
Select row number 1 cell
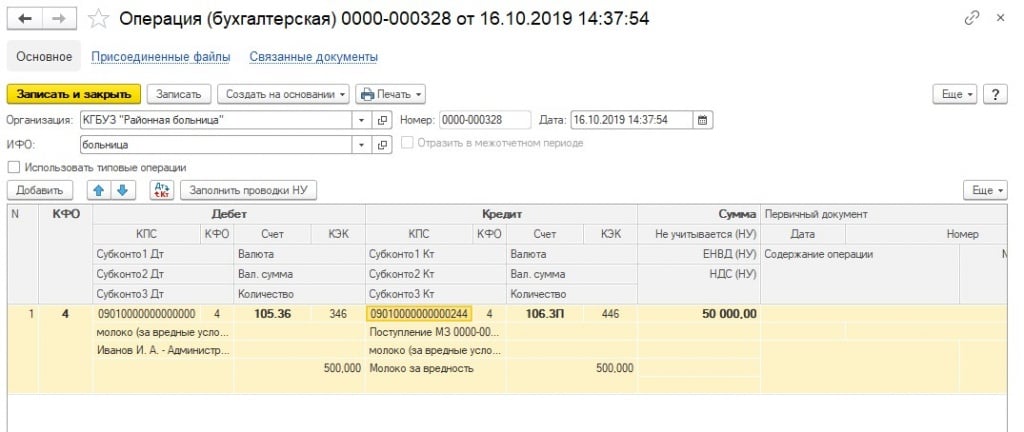(x=23, y=314)
